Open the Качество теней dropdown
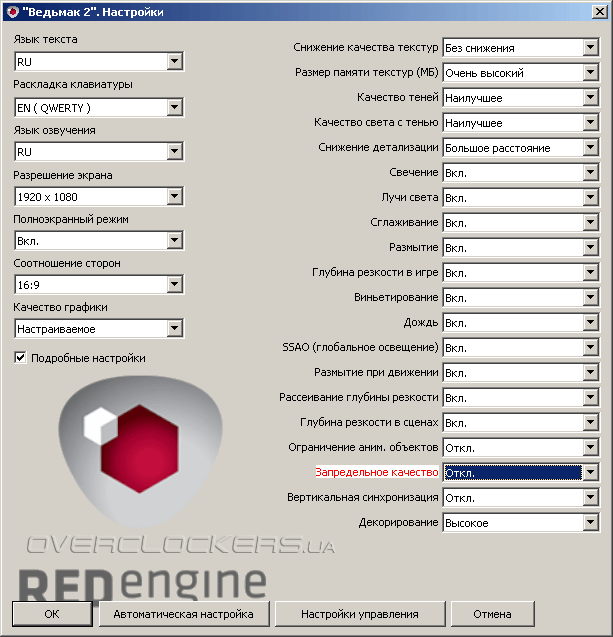This screenshot has width=613, height=637. 521,98
